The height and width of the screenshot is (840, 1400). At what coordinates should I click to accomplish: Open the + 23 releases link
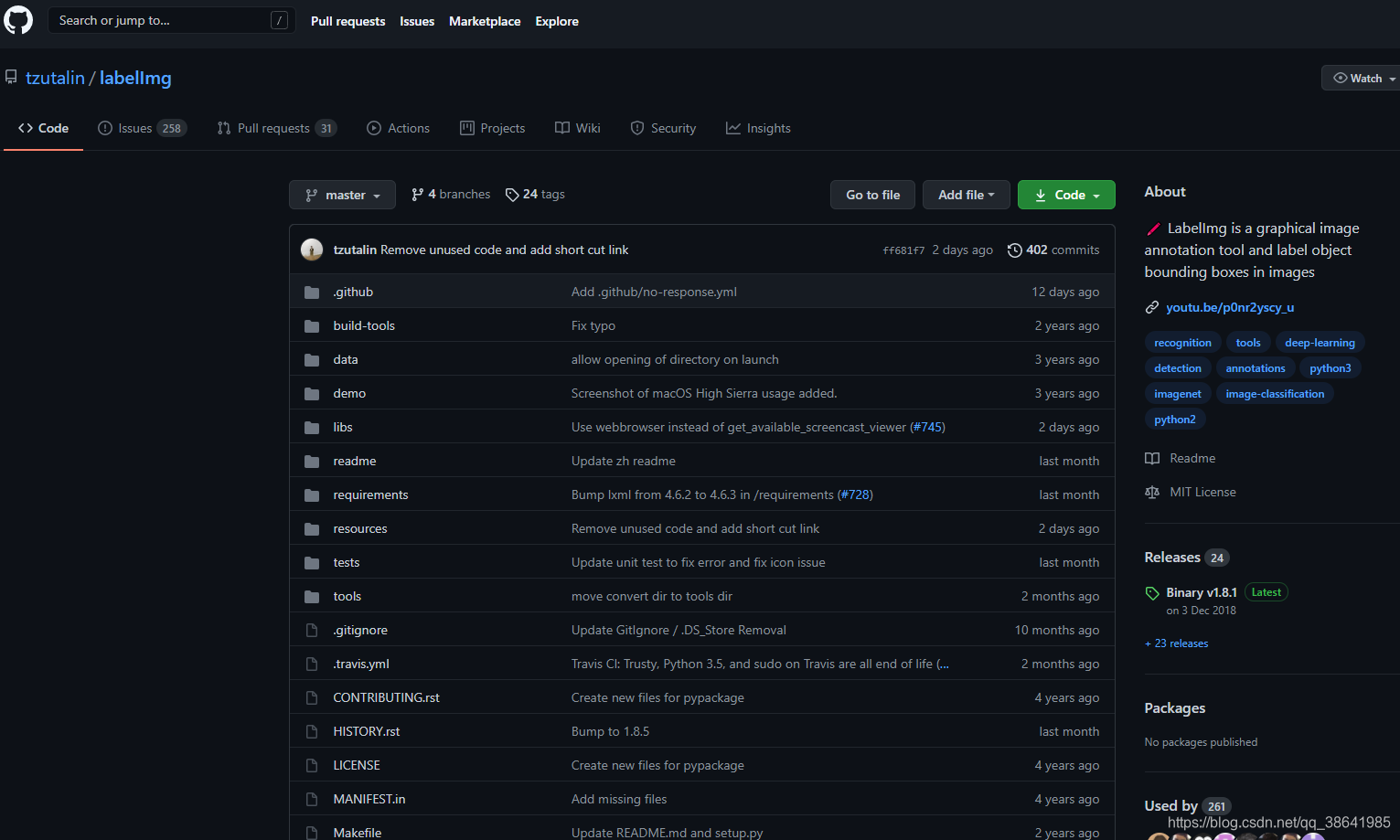tap(1176, 643)
